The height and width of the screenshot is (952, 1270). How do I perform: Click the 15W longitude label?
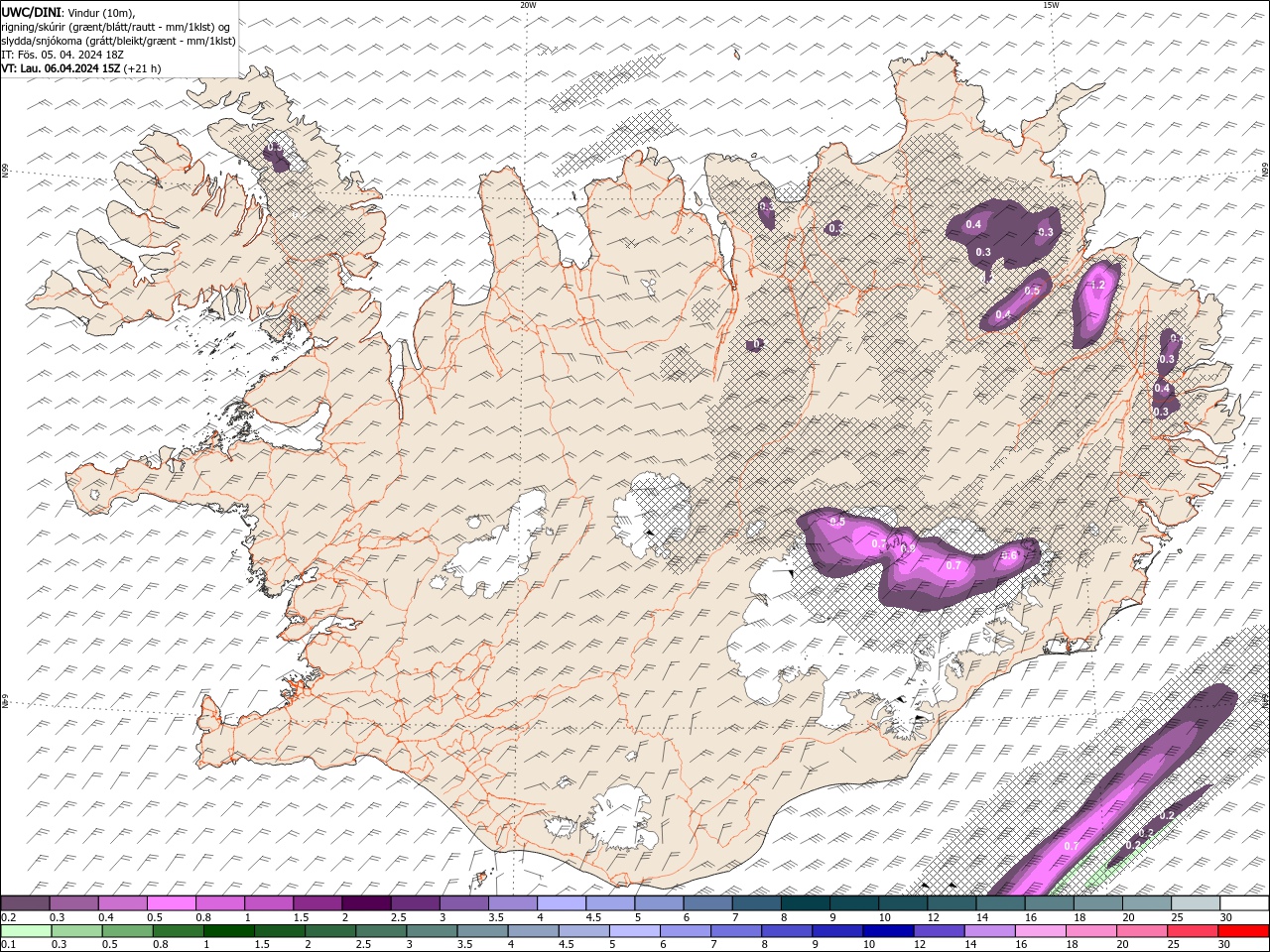pos(1051,5)
